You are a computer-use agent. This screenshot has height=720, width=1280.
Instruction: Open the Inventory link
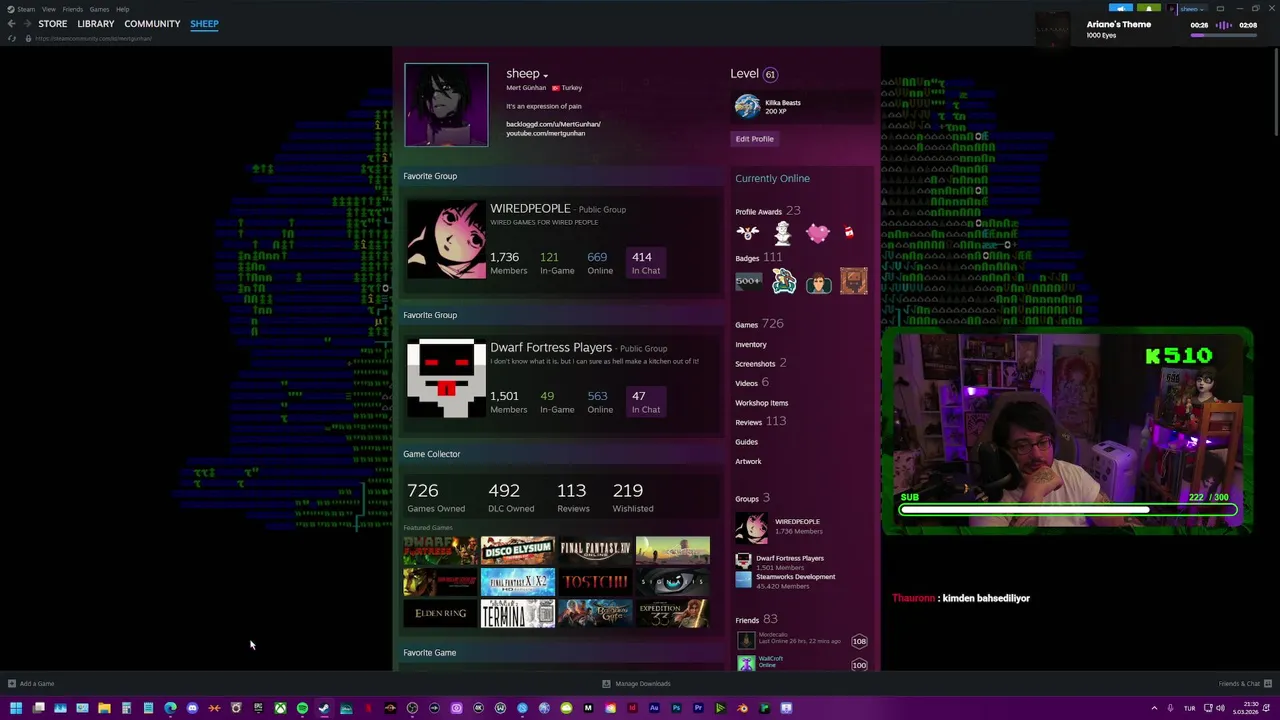(x=751, y=345)
